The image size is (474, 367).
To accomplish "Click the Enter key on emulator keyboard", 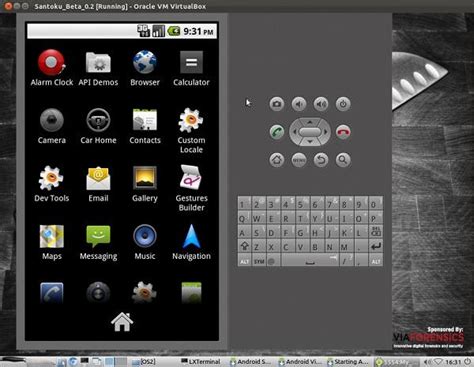I will [x=375, y=247].
